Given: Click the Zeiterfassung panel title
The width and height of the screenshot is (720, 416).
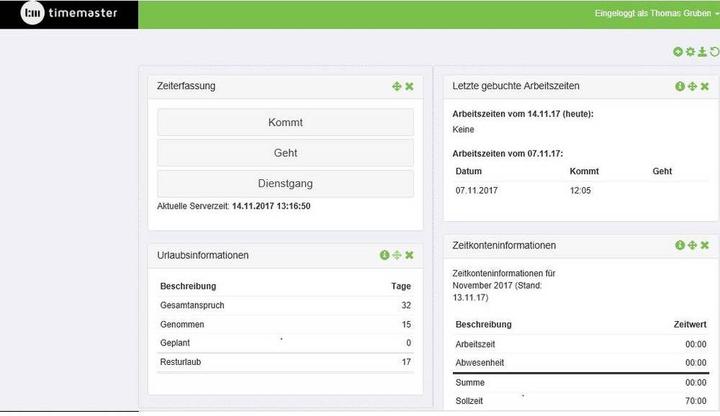Looking at the screenshot, I should (186, 86).
